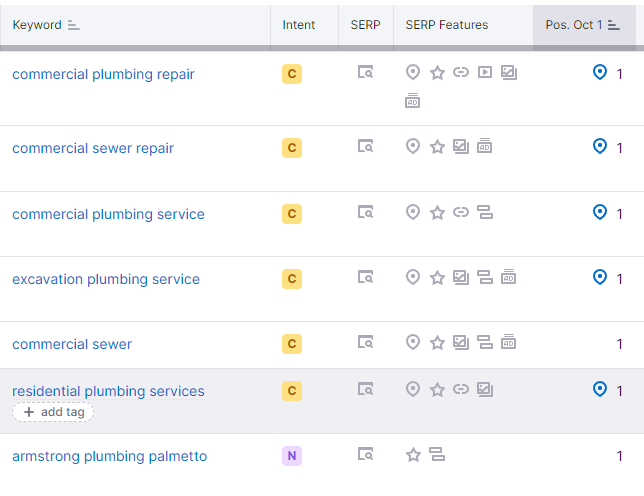Click local pack icon for commercial sewer
The height and width of the screenshot is (496, 644).
click(x=413, y=342)
